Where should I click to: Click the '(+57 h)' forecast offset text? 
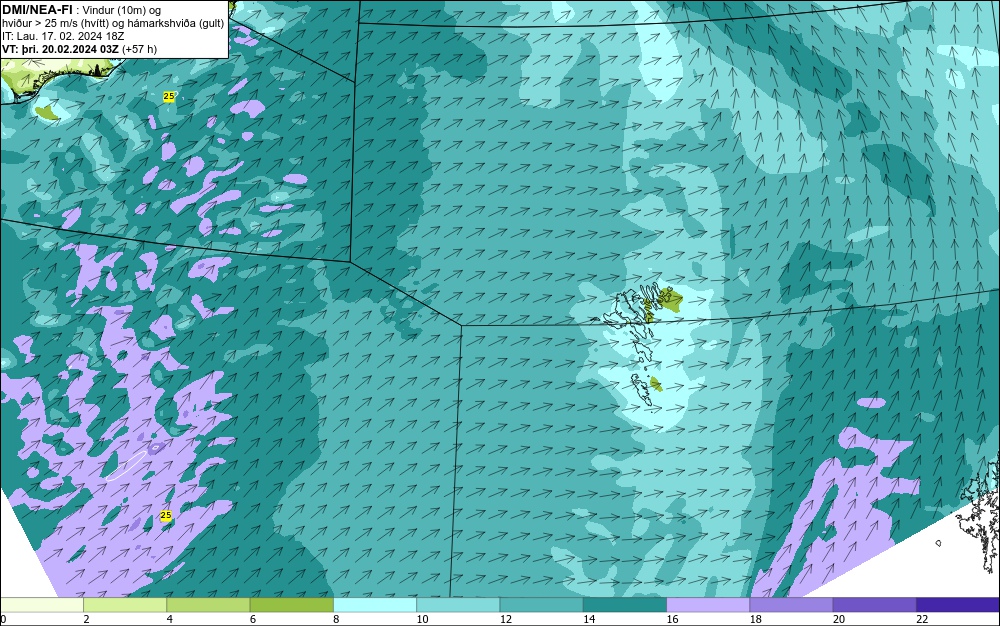click(x=139, y=49)
